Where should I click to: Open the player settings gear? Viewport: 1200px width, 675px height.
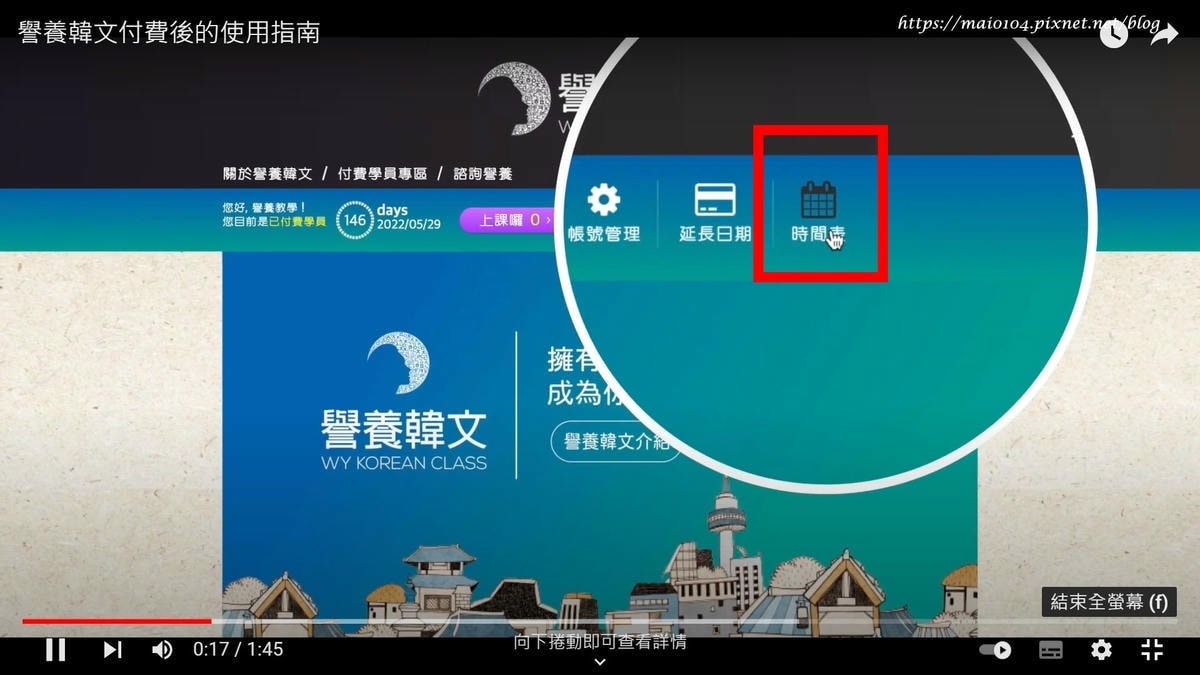click(1101, 650)
